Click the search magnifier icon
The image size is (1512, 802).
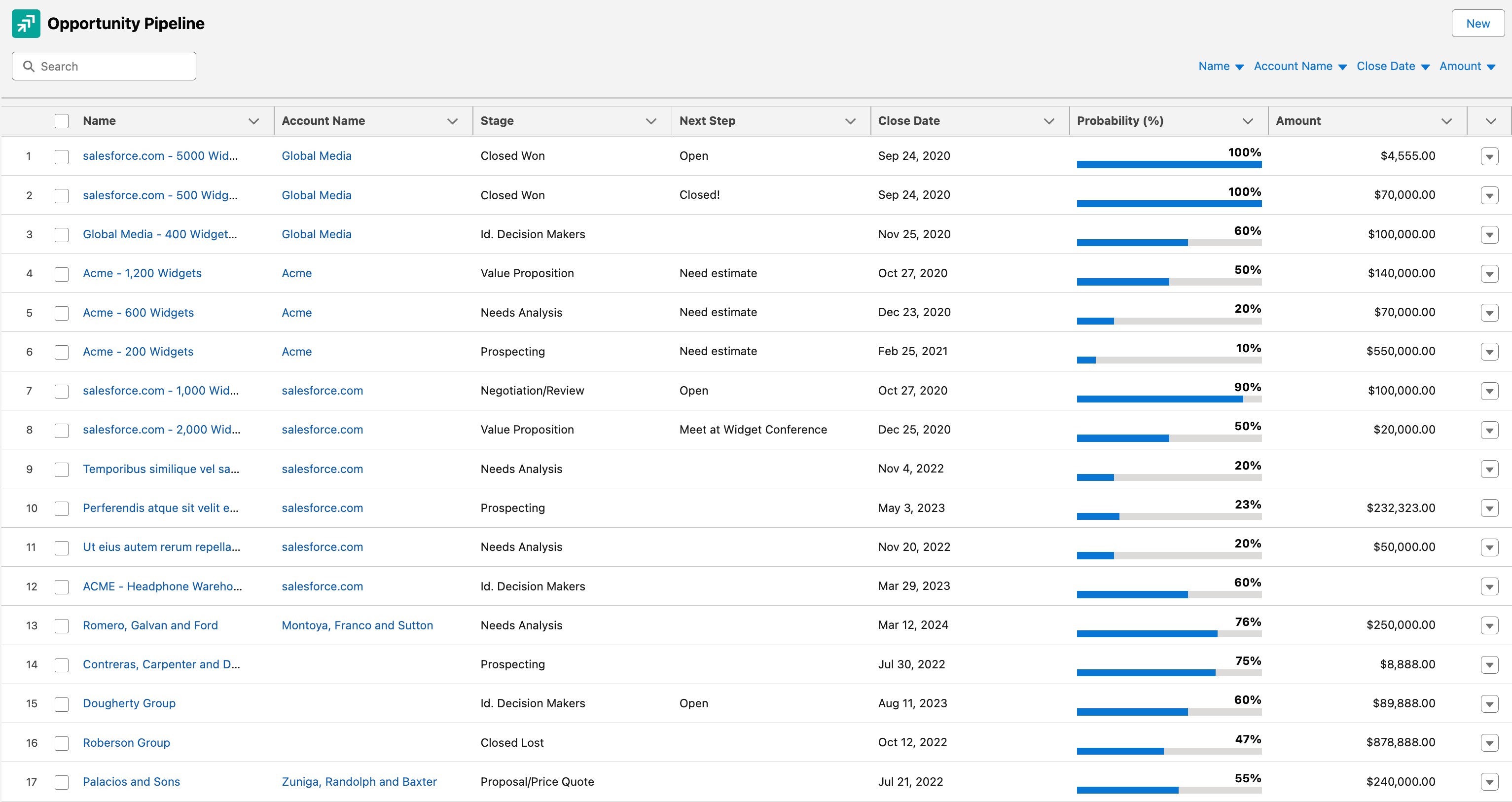(x=28, y=67)
